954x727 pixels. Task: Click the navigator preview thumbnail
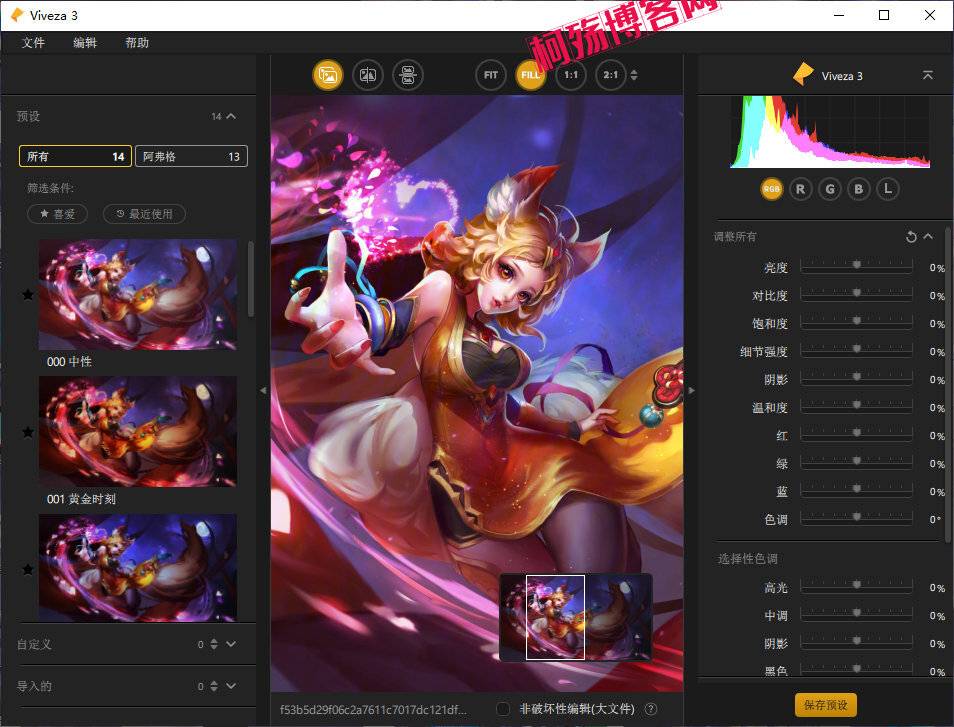coord(576,617)
